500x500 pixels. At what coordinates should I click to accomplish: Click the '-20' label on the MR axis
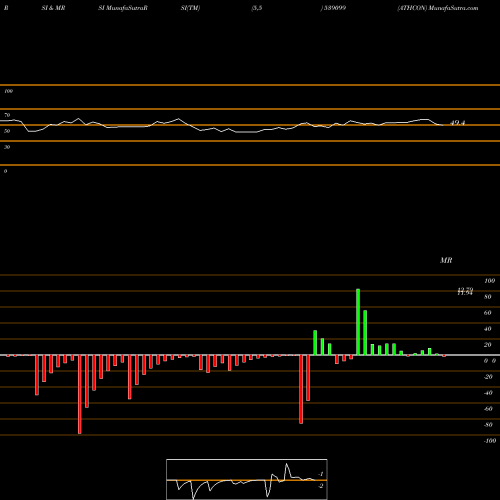click(488, 377)
